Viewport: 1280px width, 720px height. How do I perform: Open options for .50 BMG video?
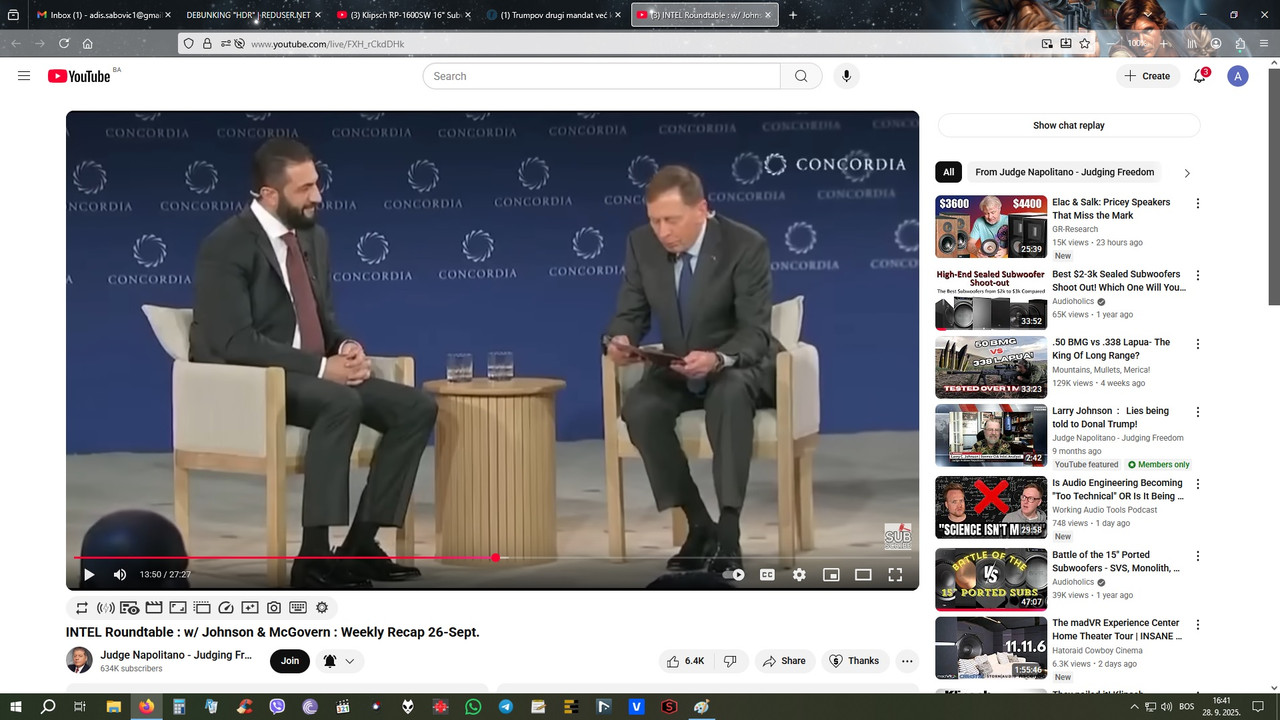[x=1198, y=343]
